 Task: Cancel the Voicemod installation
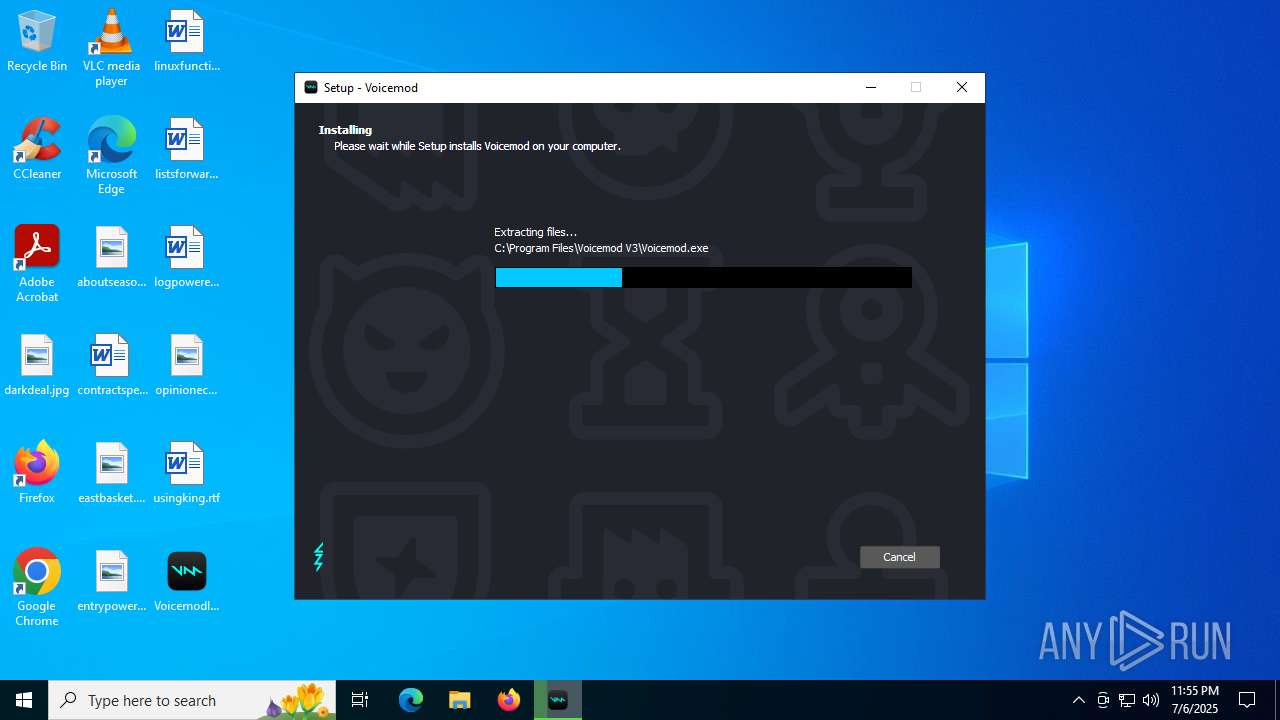899,557
